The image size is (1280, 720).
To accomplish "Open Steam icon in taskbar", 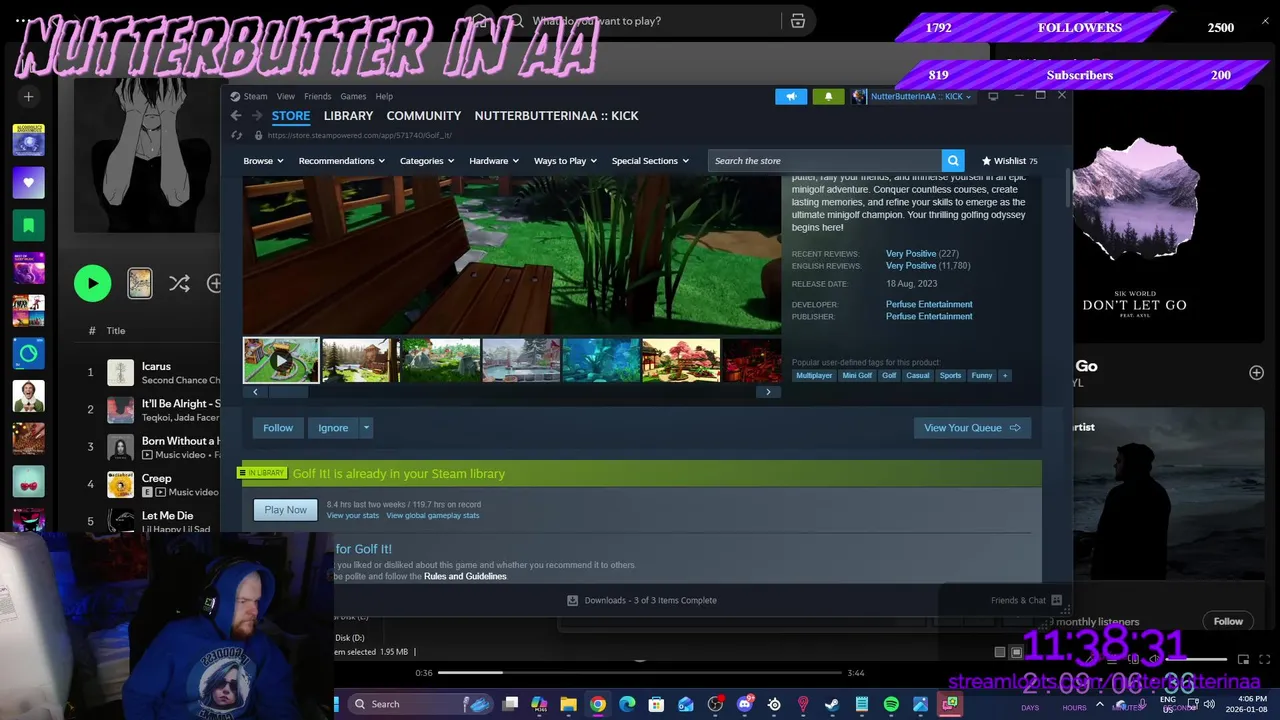I will click(832, 704).
